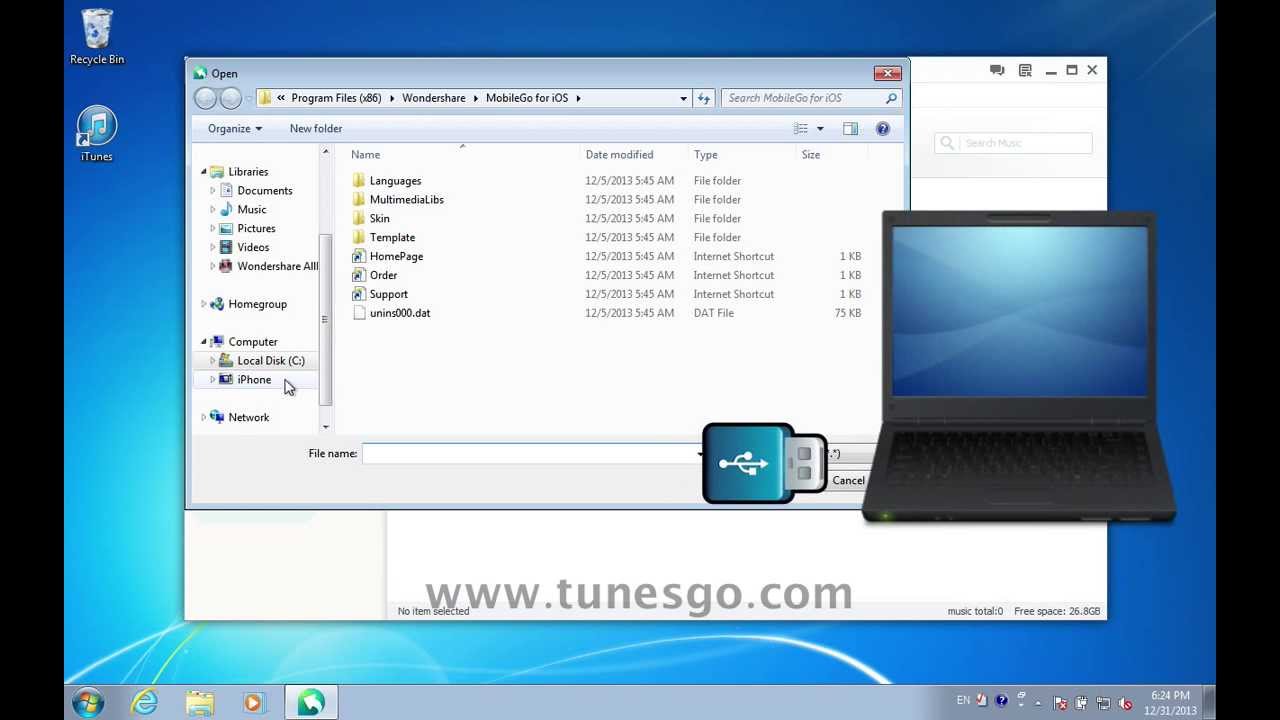Open the iTunes desktop shortcut
This screenshot has width=1280, height=720.
click(x=97, y=134)
